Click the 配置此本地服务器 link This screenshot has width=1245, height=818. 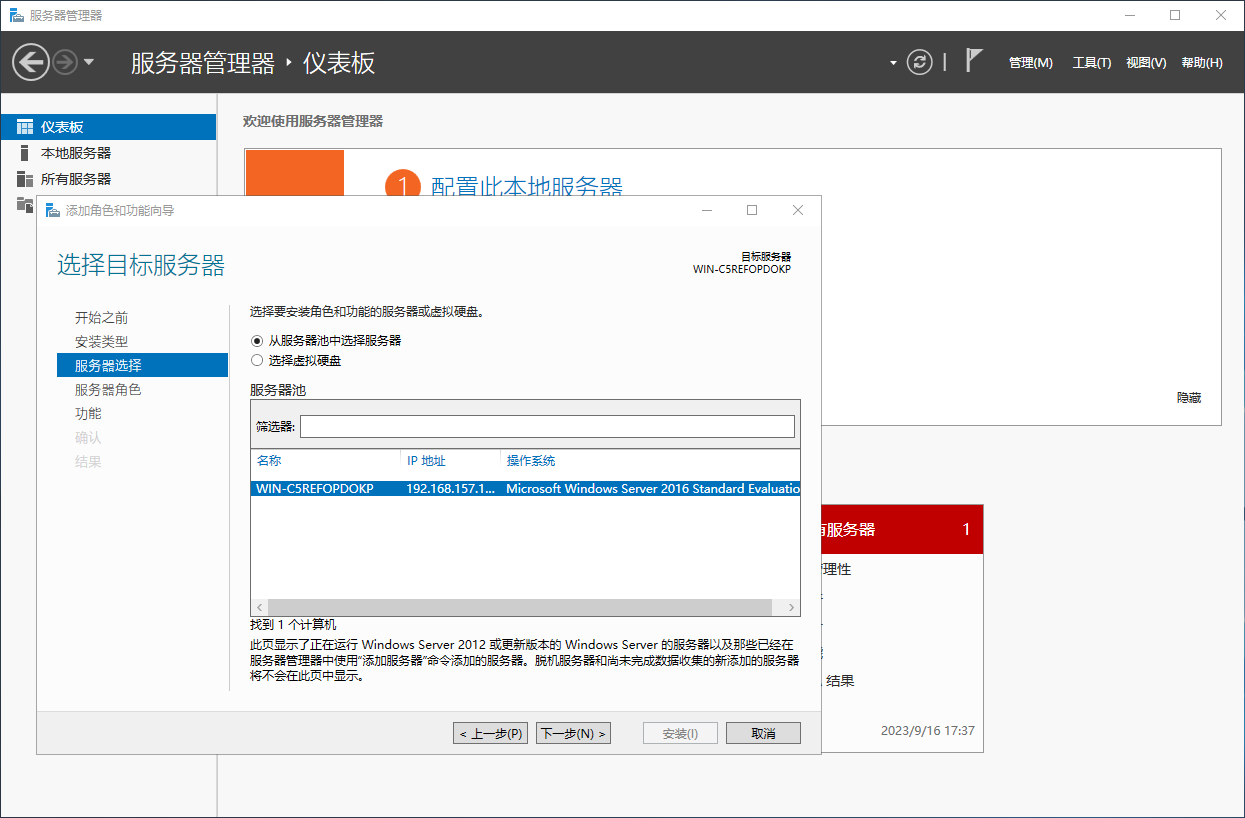[x=527, y=187]
